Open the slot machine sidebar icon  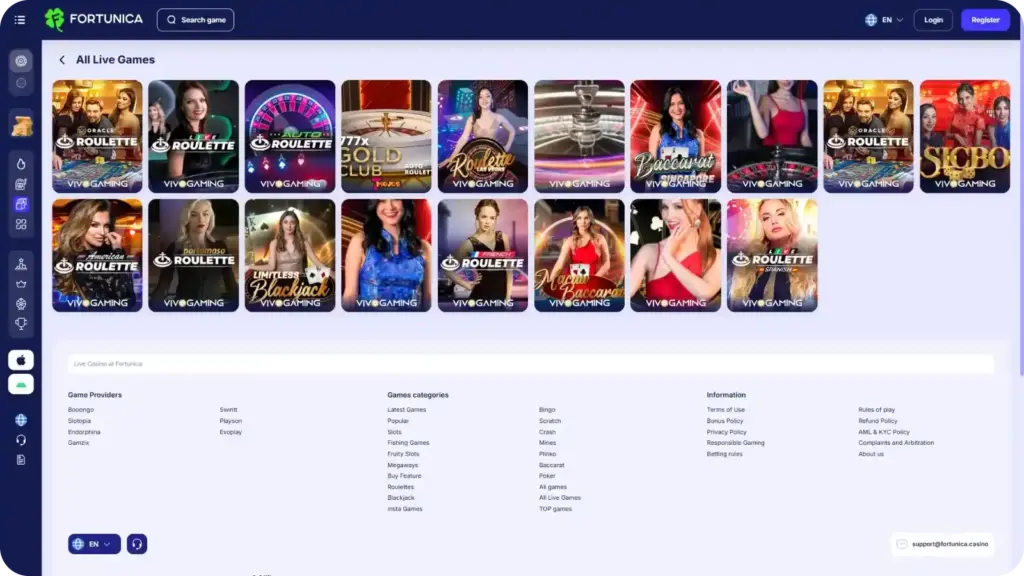(21, 184)
